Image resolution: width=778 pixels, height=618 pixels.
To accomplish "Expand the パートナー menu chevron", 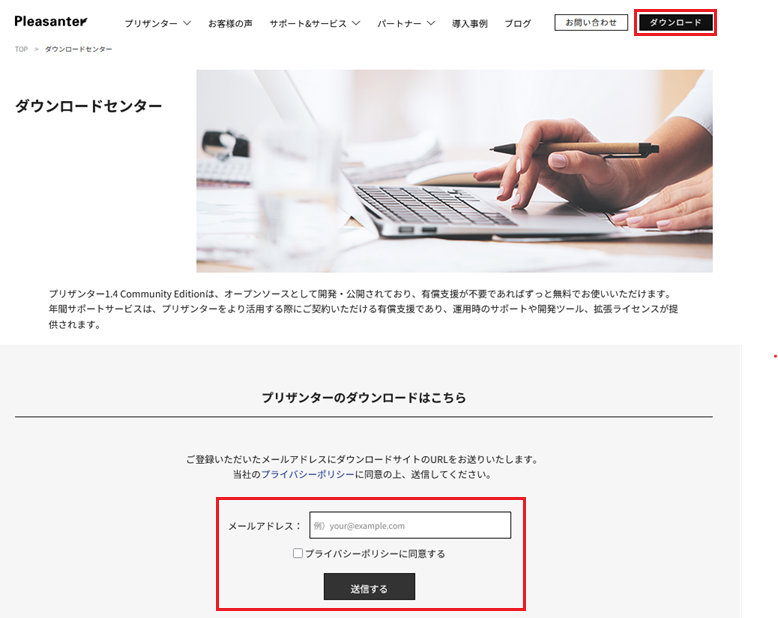I will tap(431, 23).
